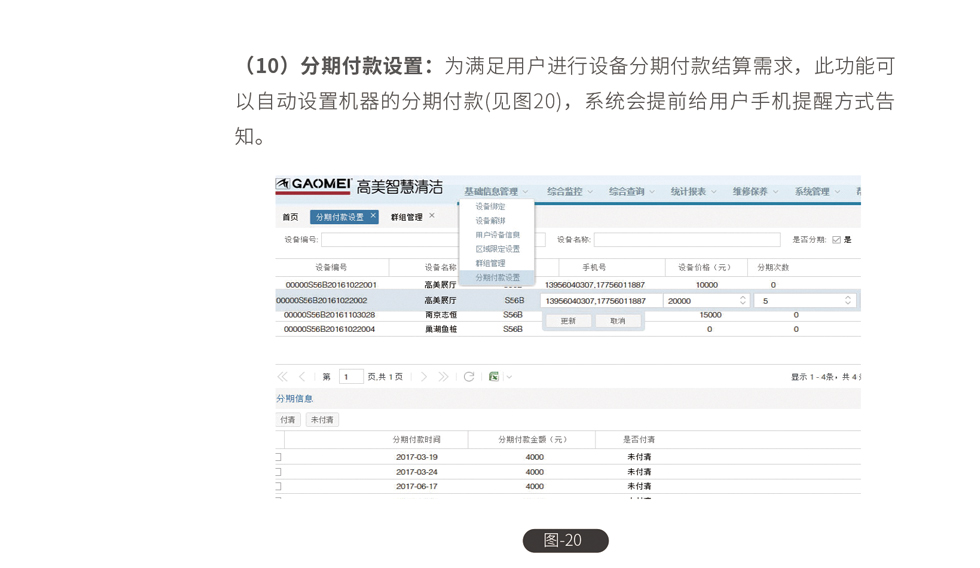Close the 分期付款设置 tab
The image size is (980, 568).
coord(373,216)
